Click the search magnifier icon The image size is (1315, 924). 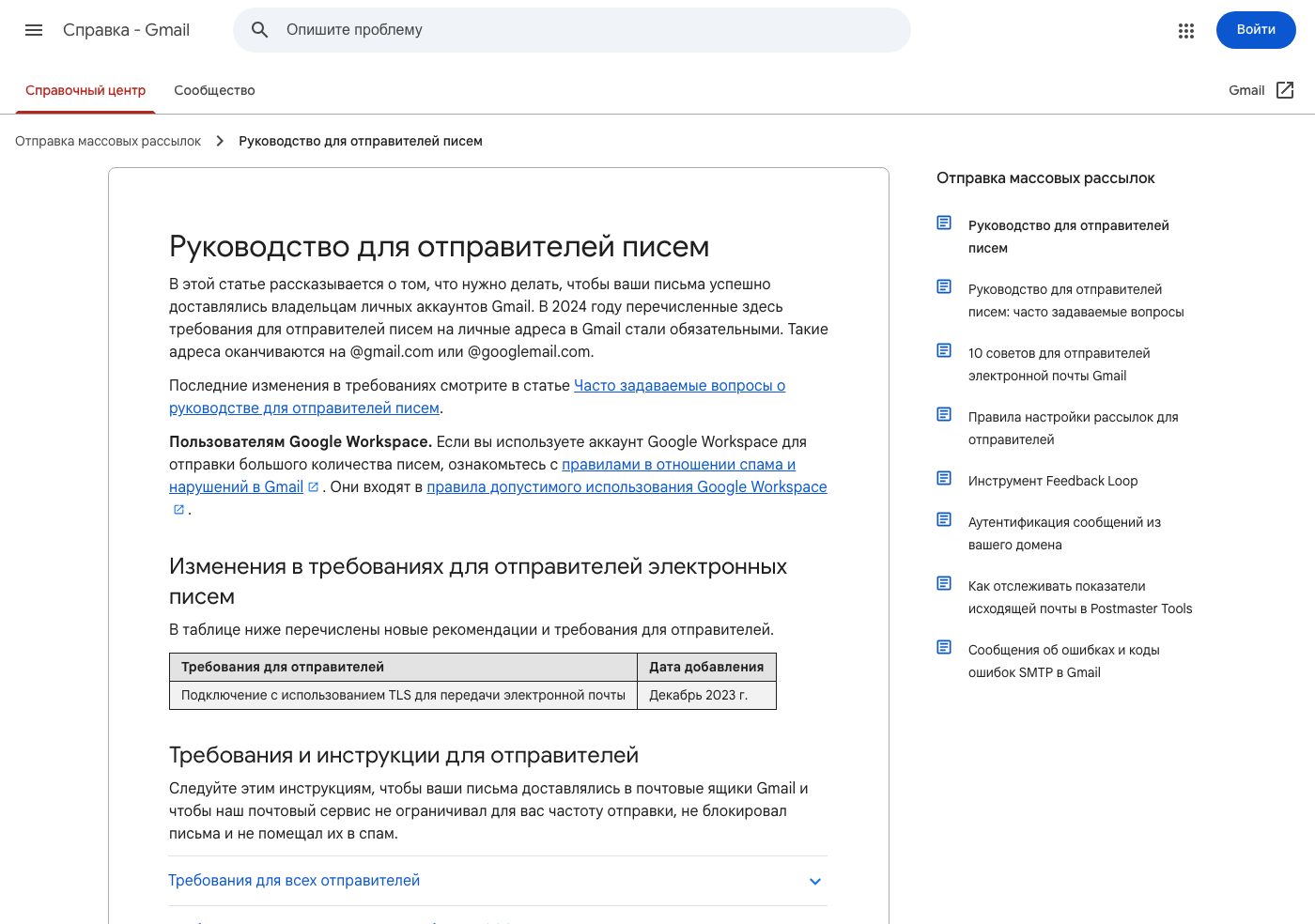tap(260, 30)
